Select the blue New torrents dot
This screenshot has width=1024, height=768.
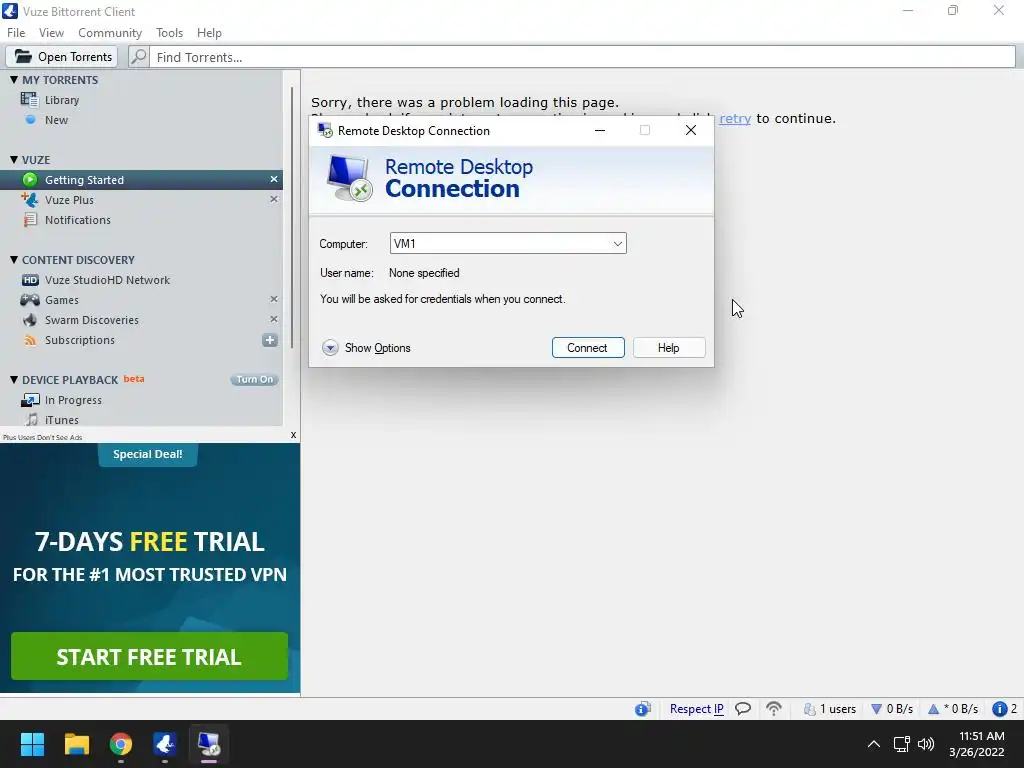coord(30,120)
